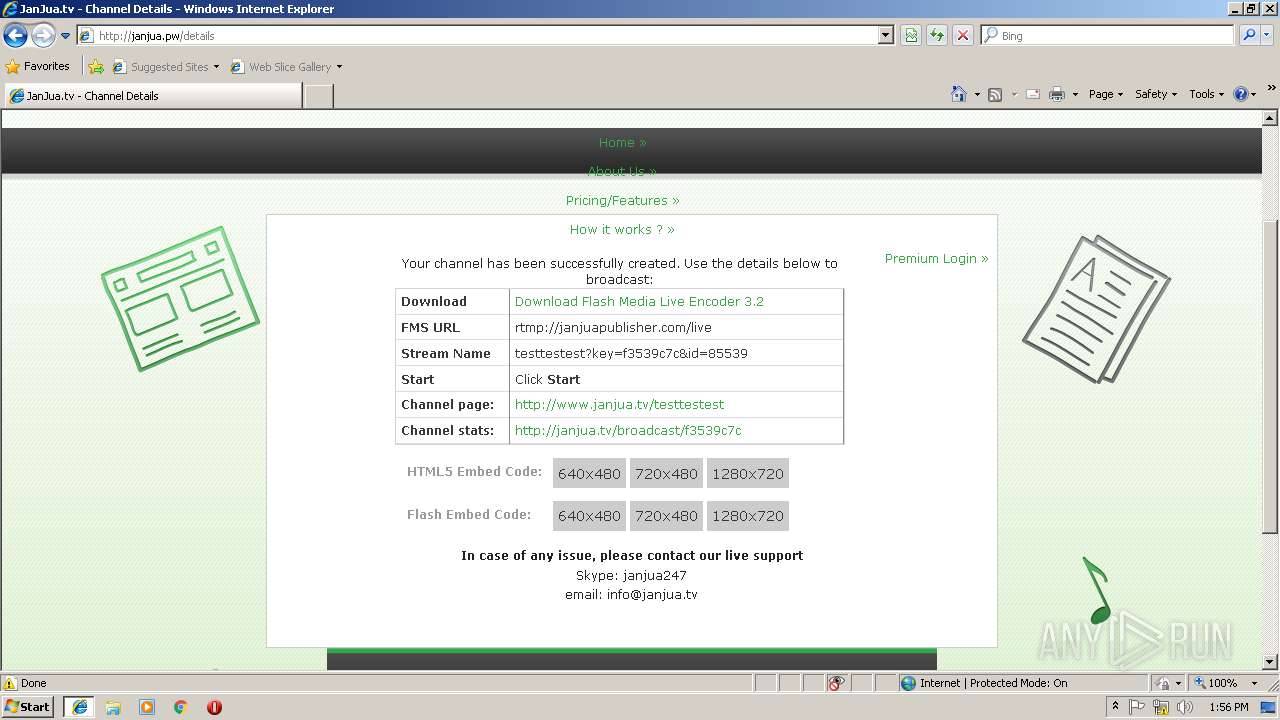The height and width of the screenshot is (720, 1280).
Task: Expand the address bar dropdown arrow
Action: click(886, 35)
